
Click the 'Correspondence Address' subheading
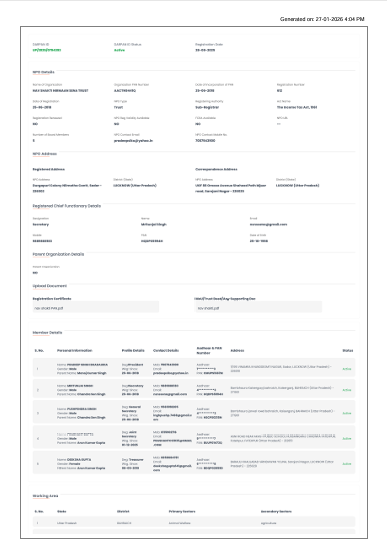click(x=216, y=169)
